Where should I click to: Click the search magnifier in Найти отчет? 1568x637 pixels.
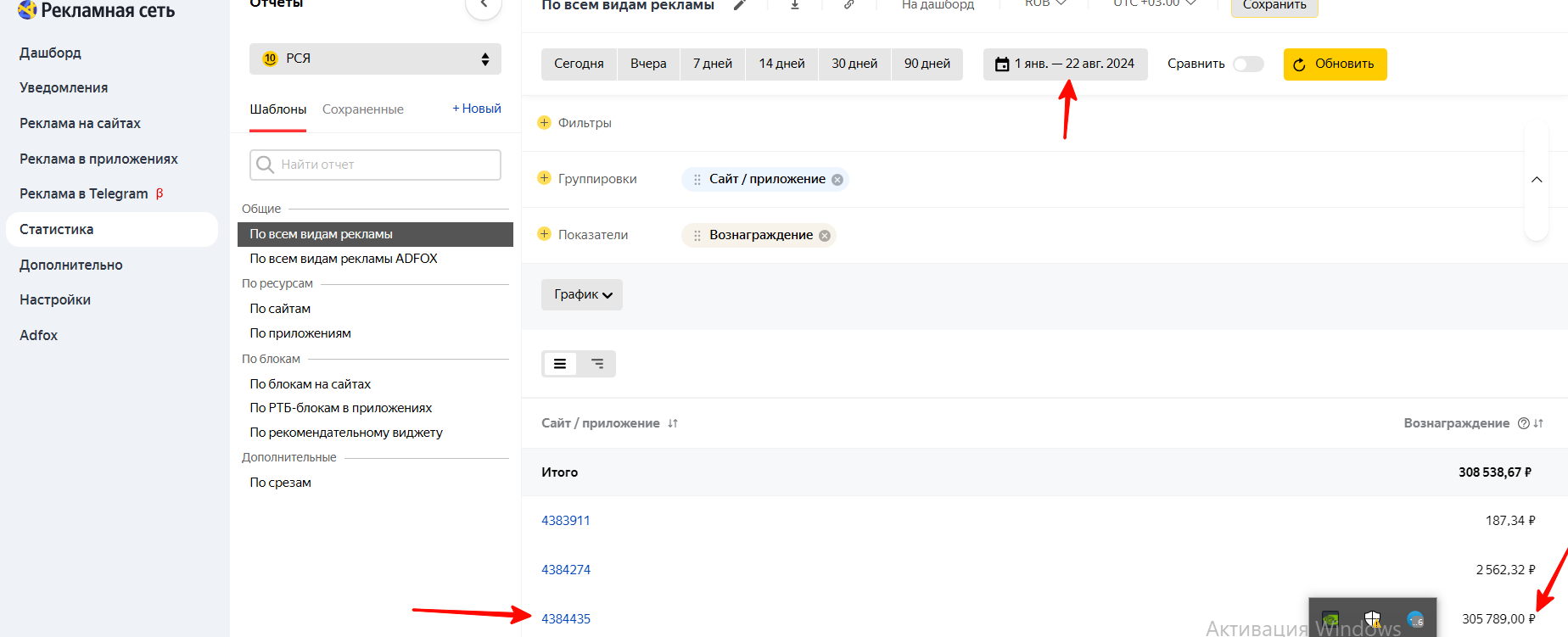pos(265,165)
